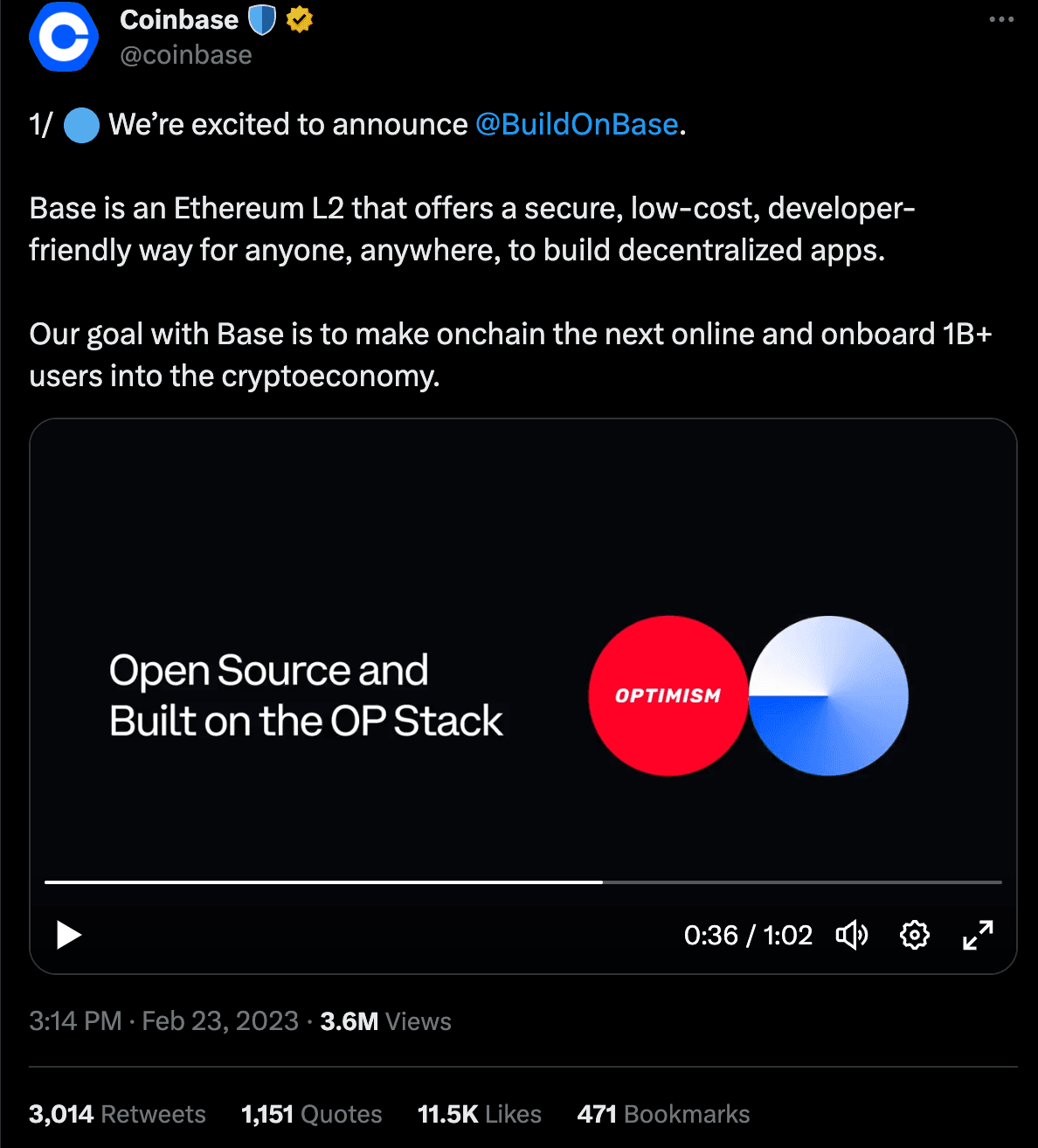Open the @BuildOnBase mention link

coord(577,125)
